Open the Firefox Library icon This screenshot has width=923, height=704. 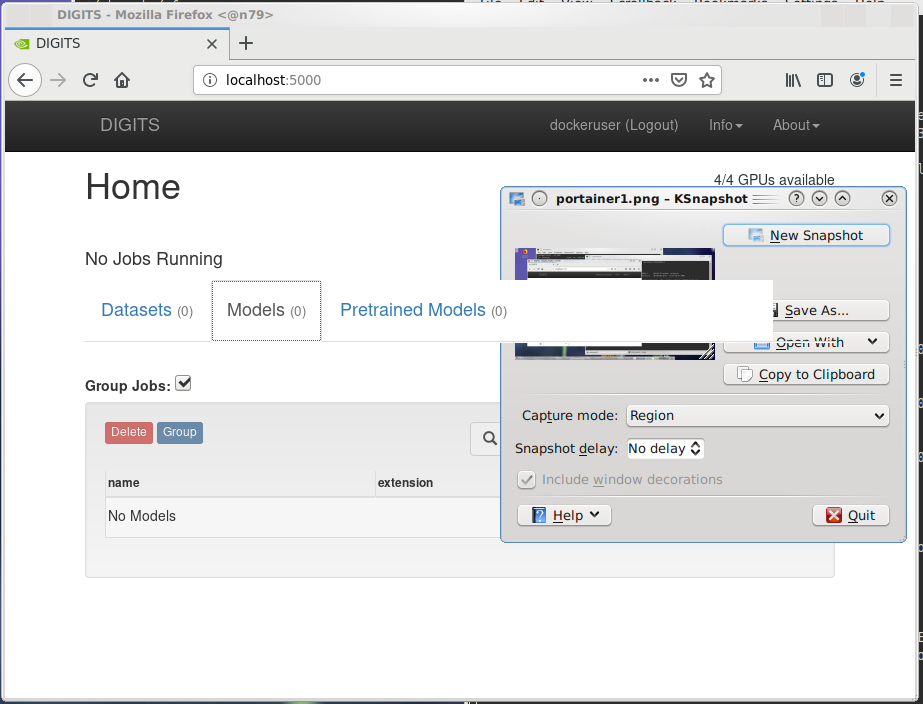793,80
